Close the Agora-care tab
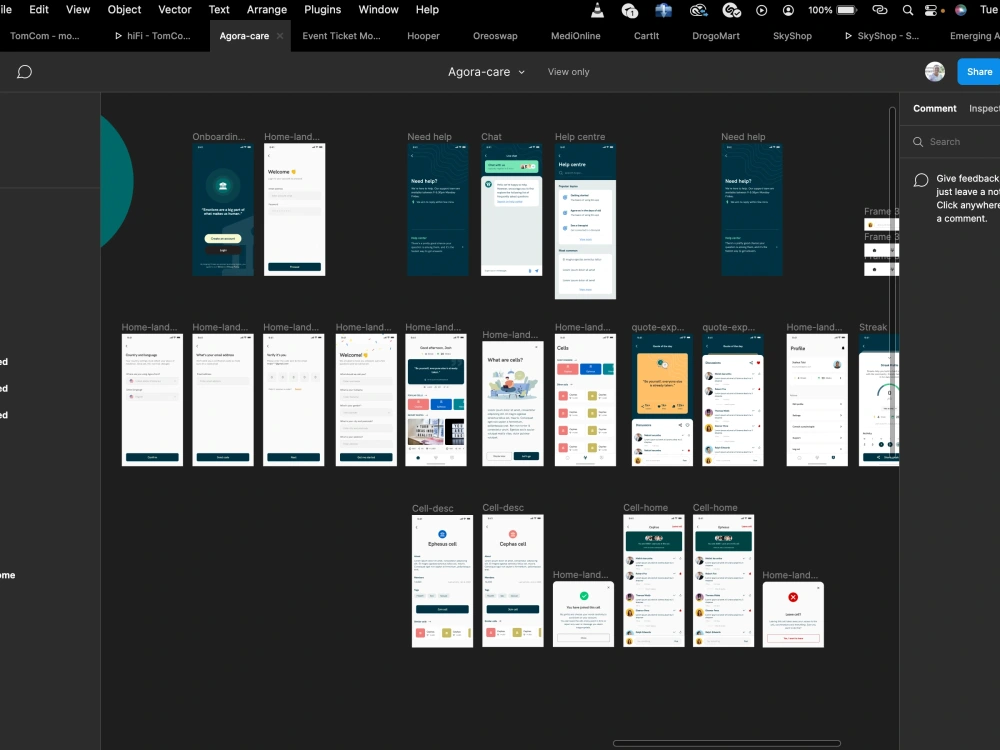 click(280, 36)
